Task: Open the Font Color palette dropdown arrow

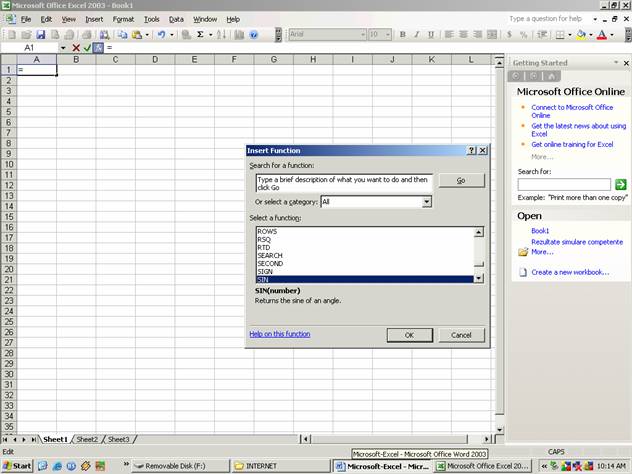Action: point(612,35)
